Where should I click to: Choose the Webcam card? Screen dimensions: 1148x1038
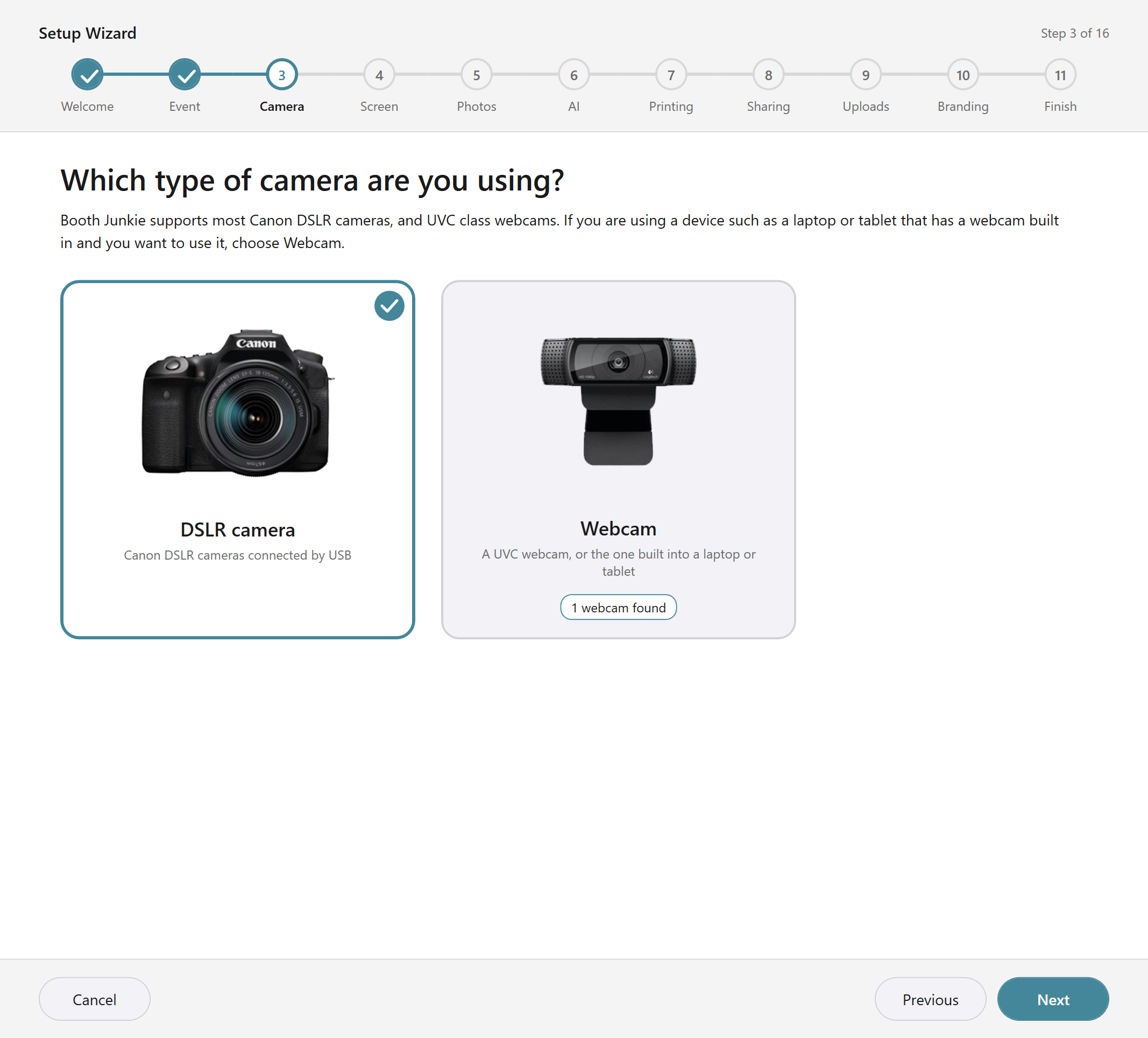click(619, 459)
